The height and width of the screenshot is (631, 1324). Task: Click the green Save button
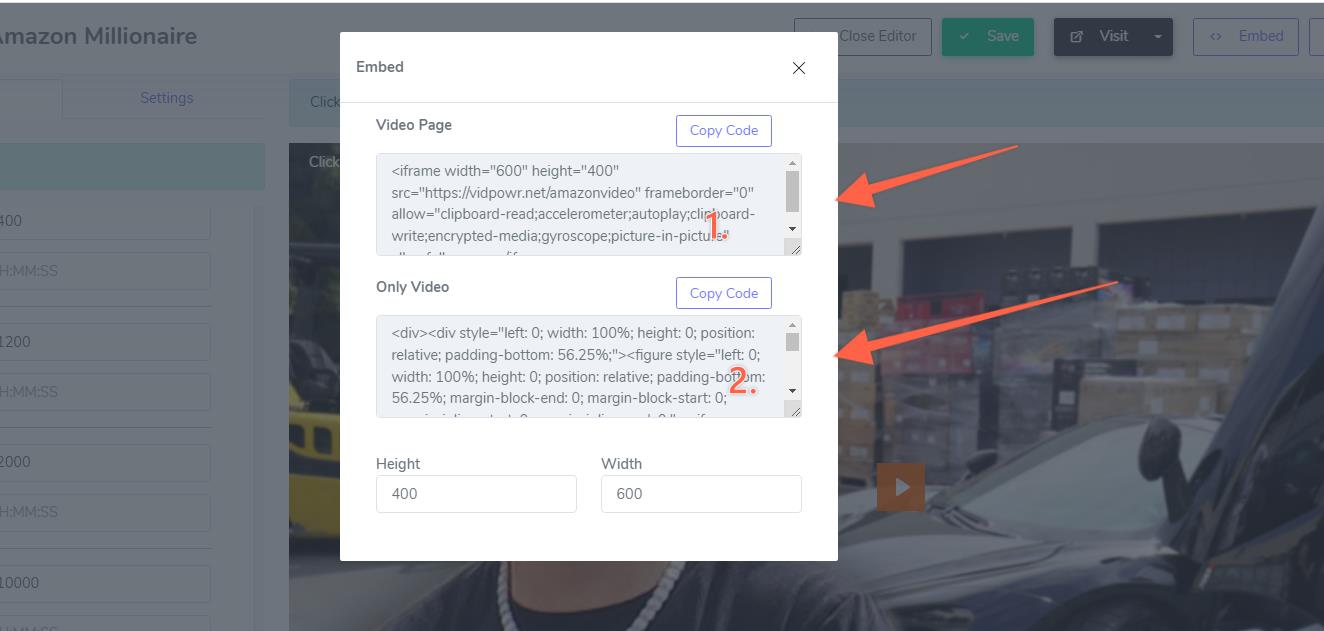(988, 37)
